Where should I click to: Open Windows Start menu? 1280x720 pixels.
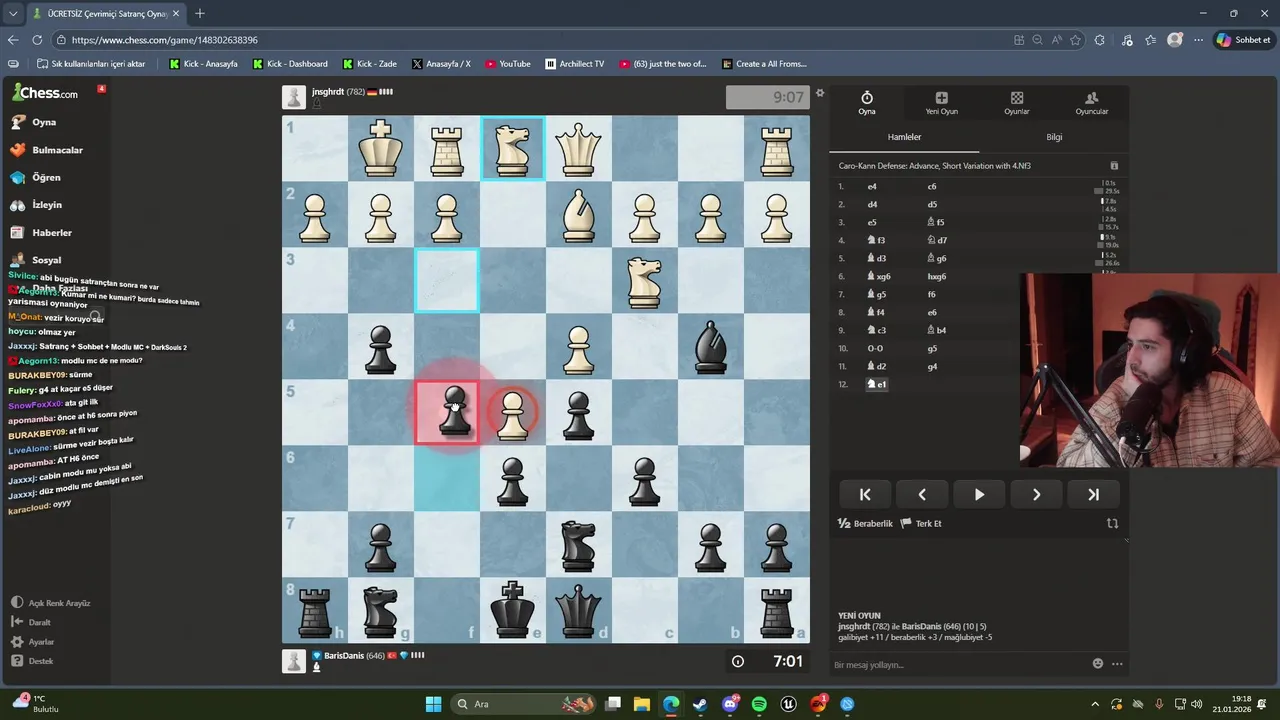(x=433, y=704)
